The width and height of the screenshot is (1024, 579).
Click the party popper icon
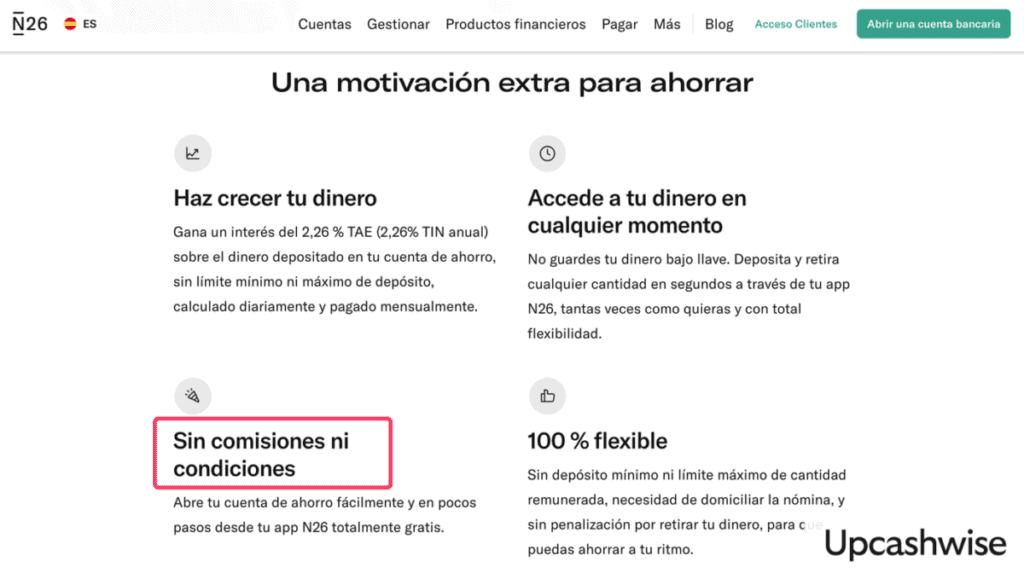(193, 396)
